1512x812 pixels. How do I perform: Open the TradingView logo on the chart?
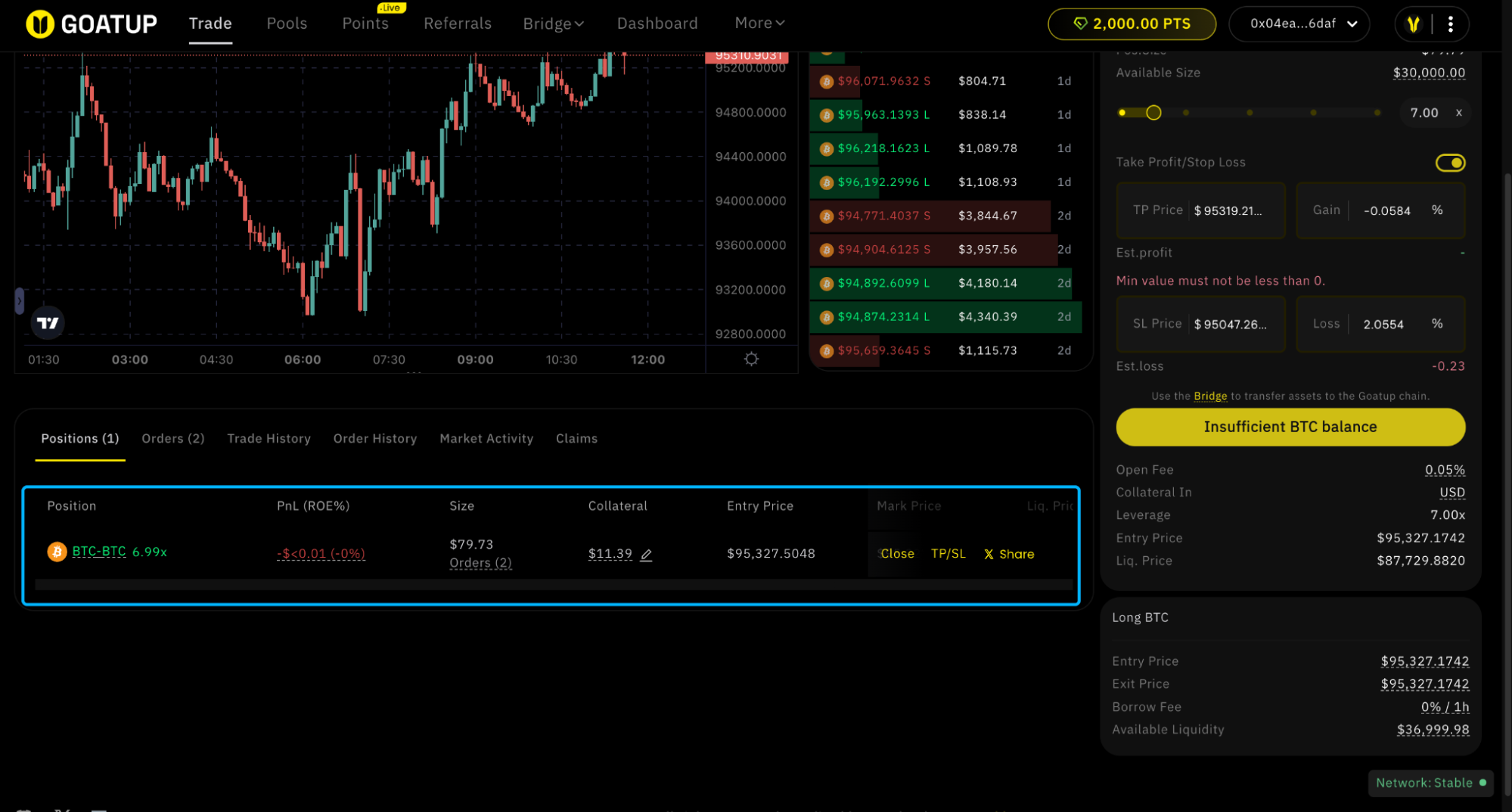click(x=47, y=322)
